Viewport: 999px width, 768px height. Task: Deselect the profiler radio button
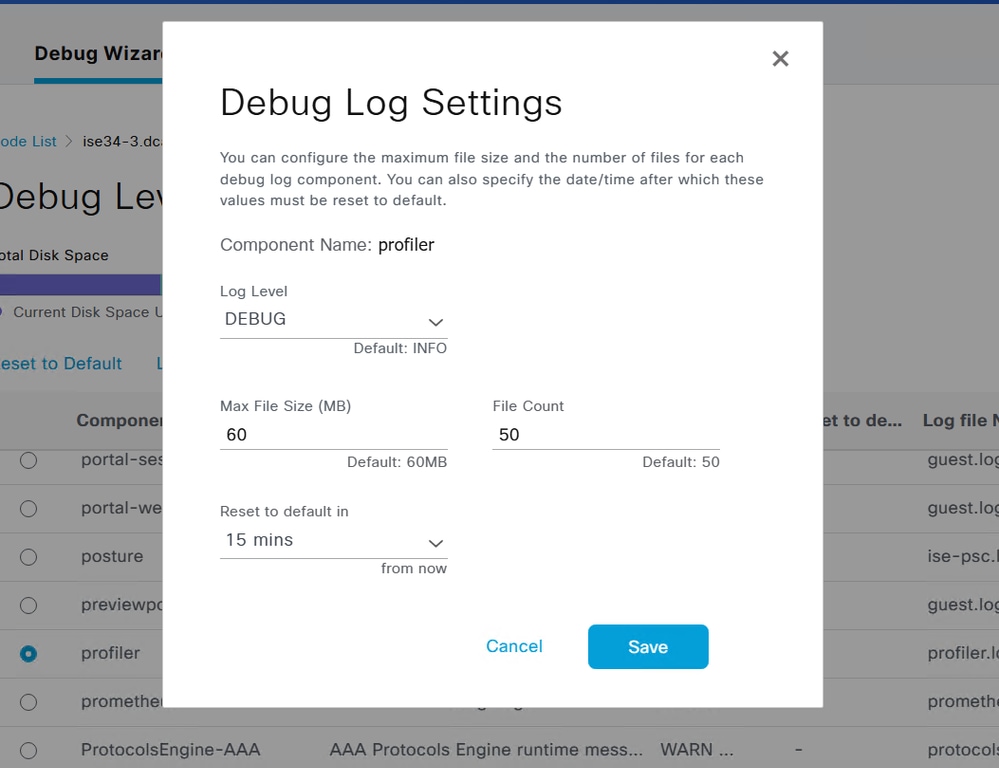[28, 653]
